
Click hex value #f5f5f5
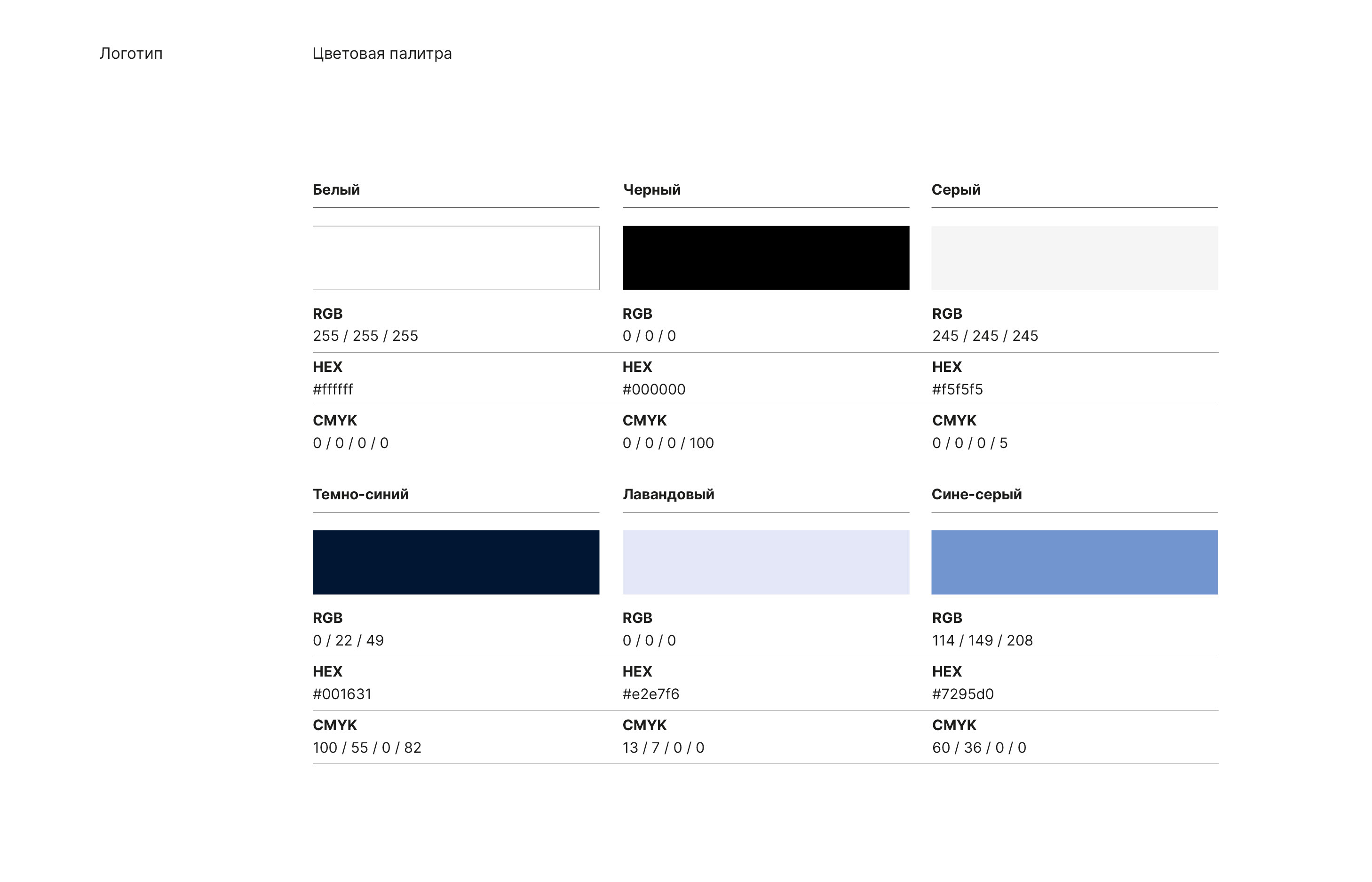coord(957,389)
